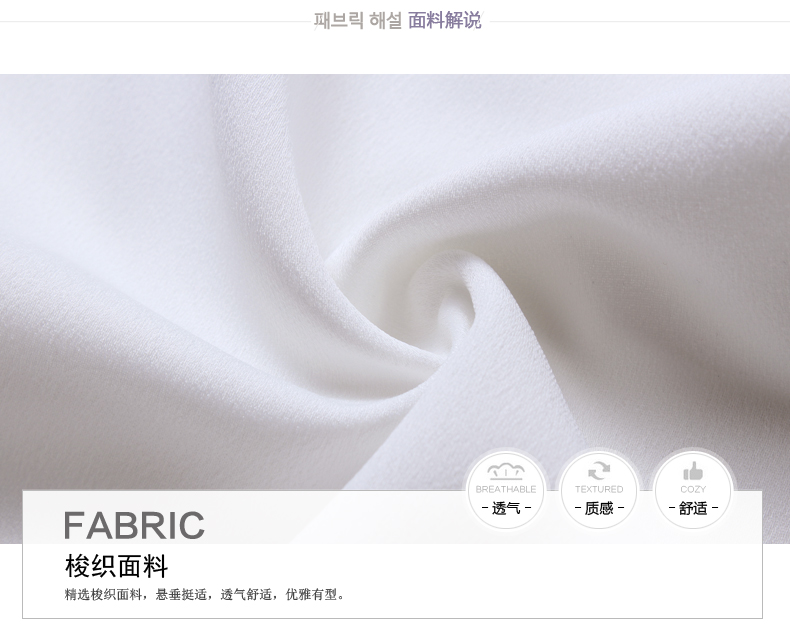The image size is (790, 634).
Task: Click the TEXTURED label text
Action: [599, 489]
